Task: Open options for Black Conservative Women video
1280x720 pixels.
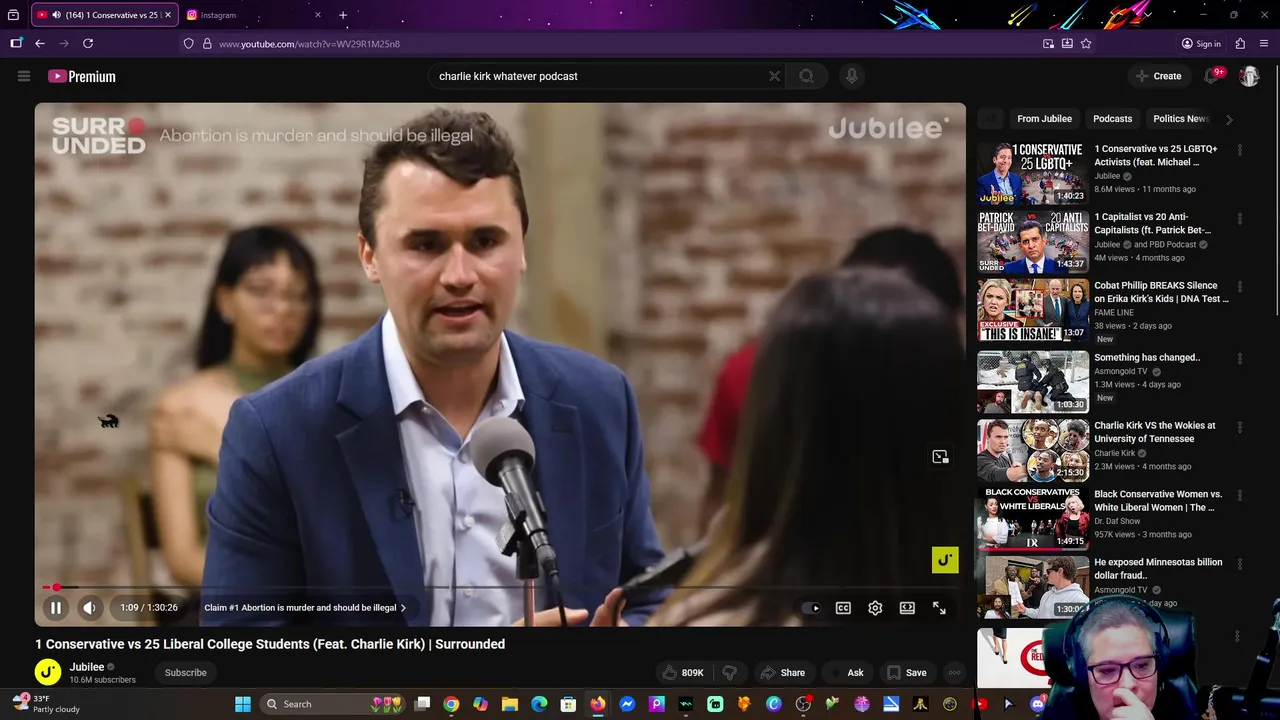Action: 1240,496
